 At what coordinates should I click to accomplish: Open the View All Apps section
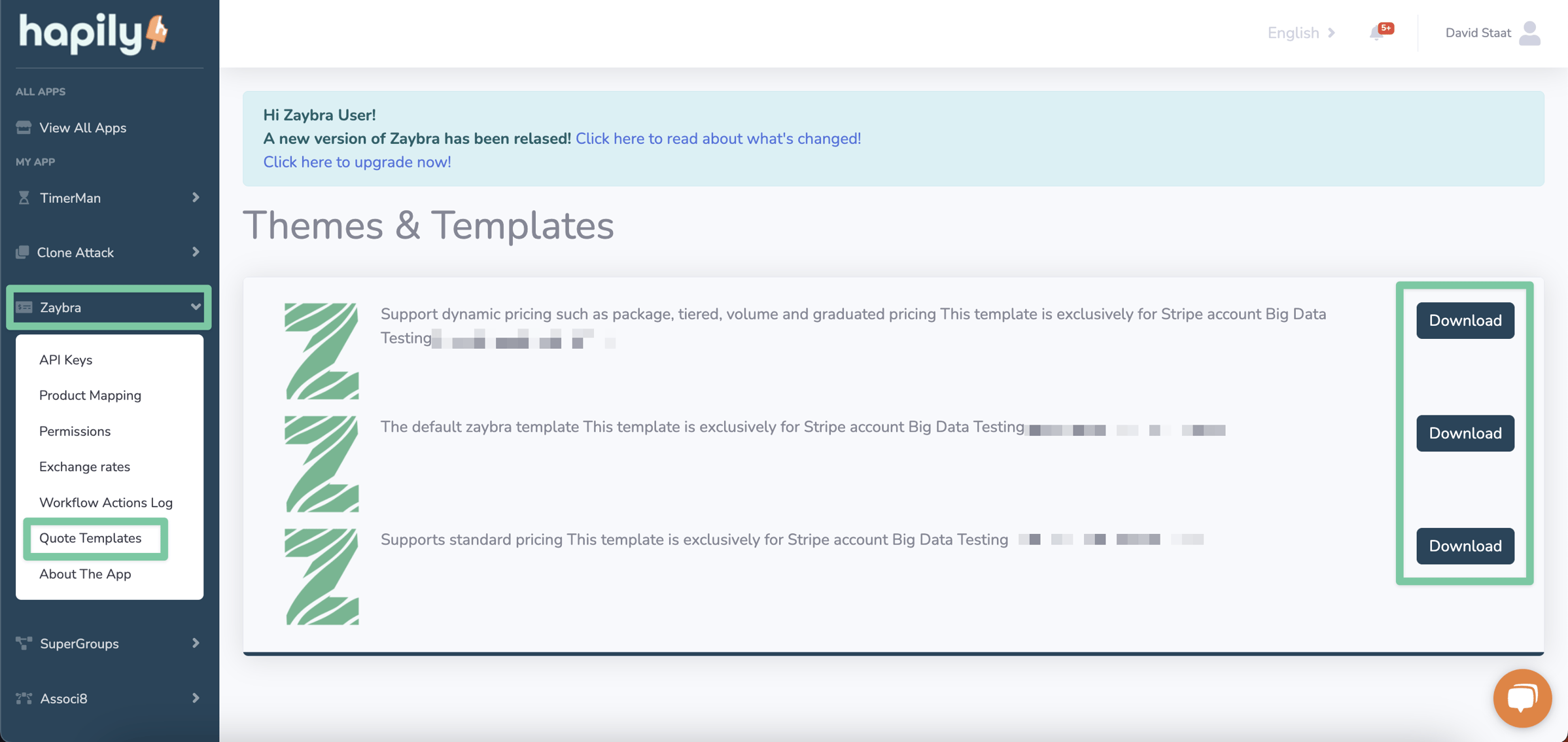83,127
